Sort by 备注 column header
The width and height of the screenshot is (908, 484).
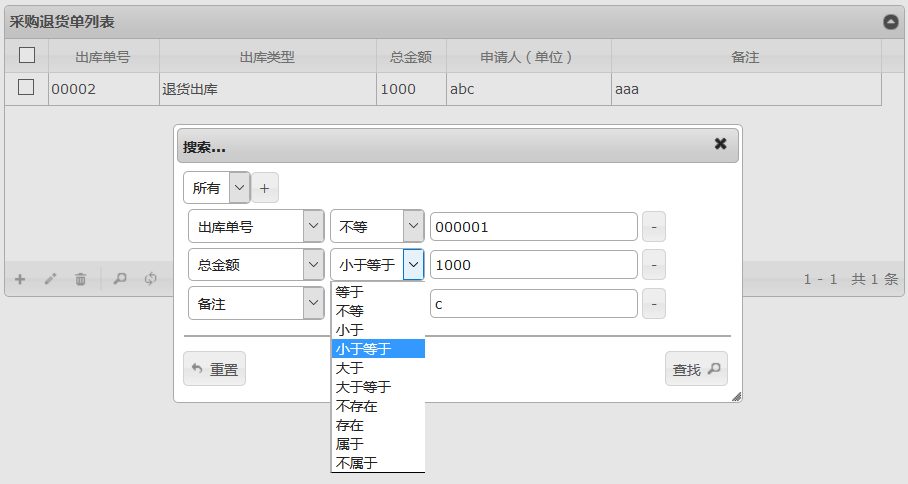[x=745, y=57]
